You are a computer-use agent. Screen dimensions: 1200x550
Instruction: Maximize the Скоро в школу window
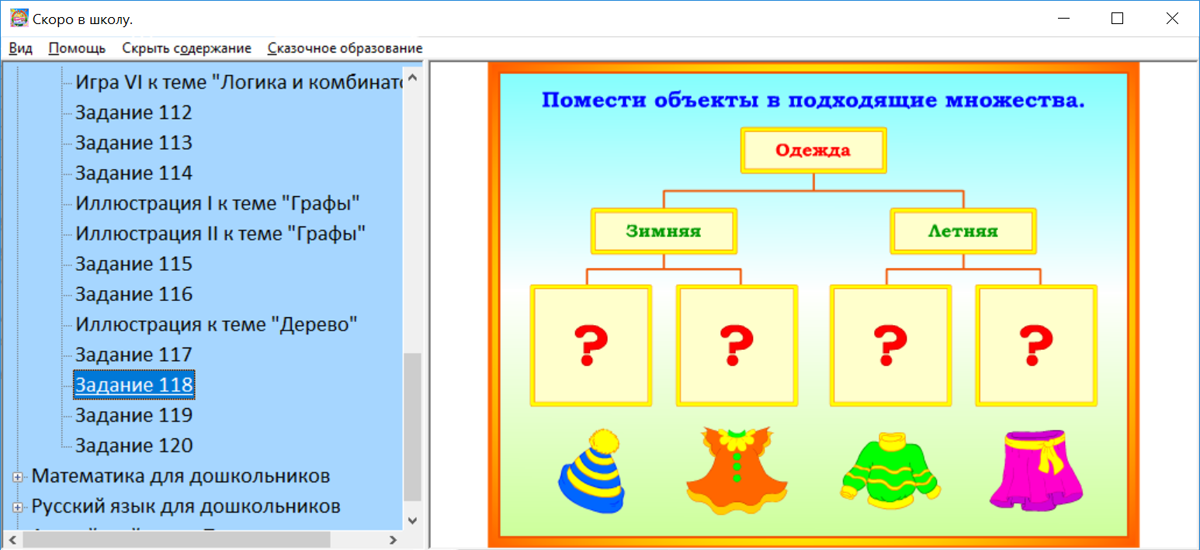1117,18
